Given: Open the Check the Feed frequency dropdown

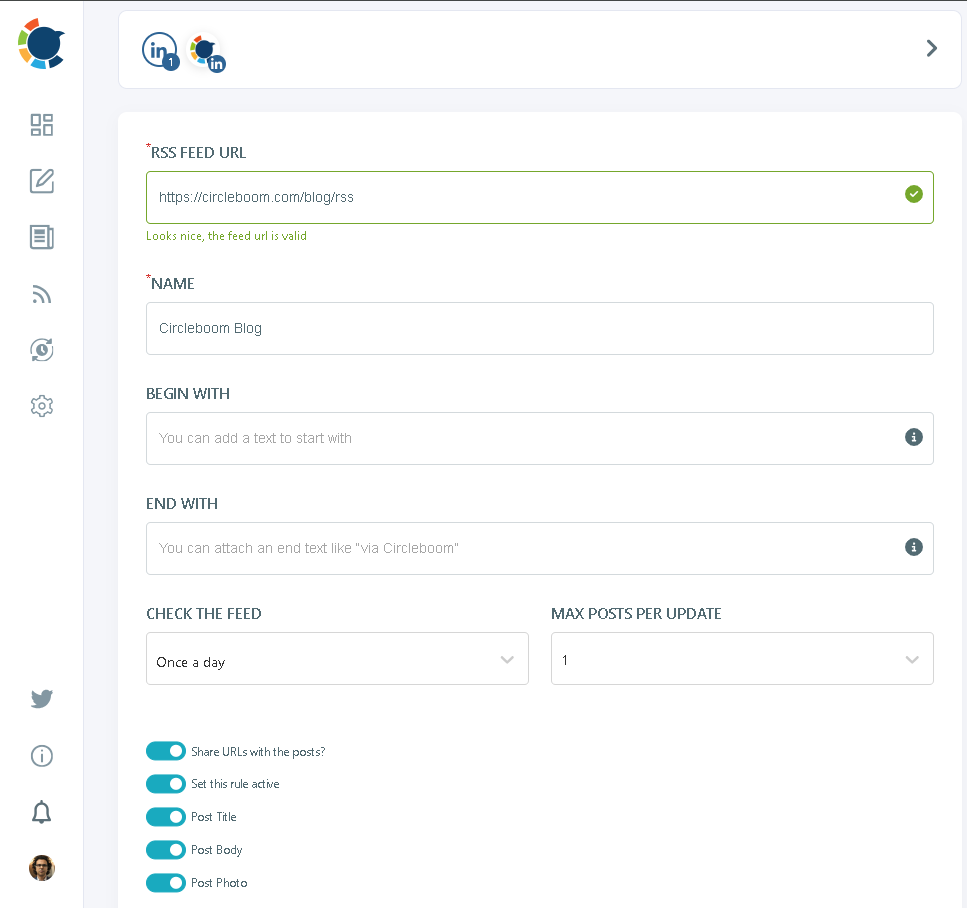Looking at the screenshot, I should [337, 658].
